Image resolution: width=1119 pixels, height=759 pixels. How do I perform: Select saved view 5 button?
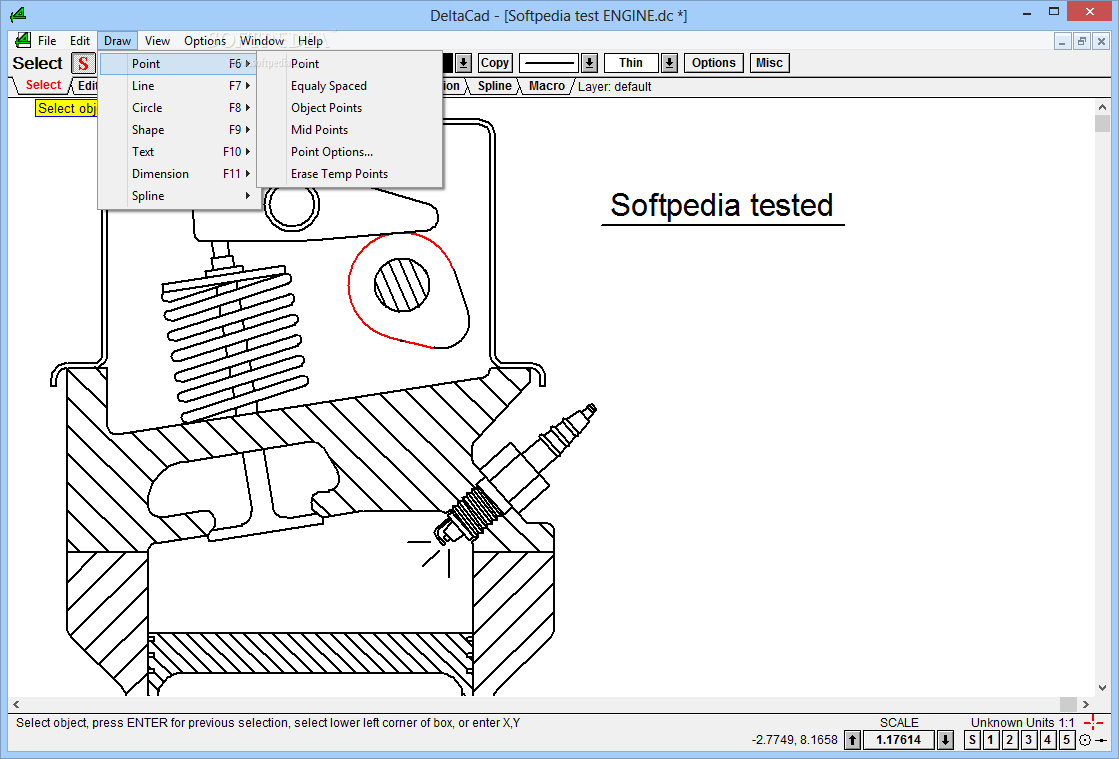1066,740
